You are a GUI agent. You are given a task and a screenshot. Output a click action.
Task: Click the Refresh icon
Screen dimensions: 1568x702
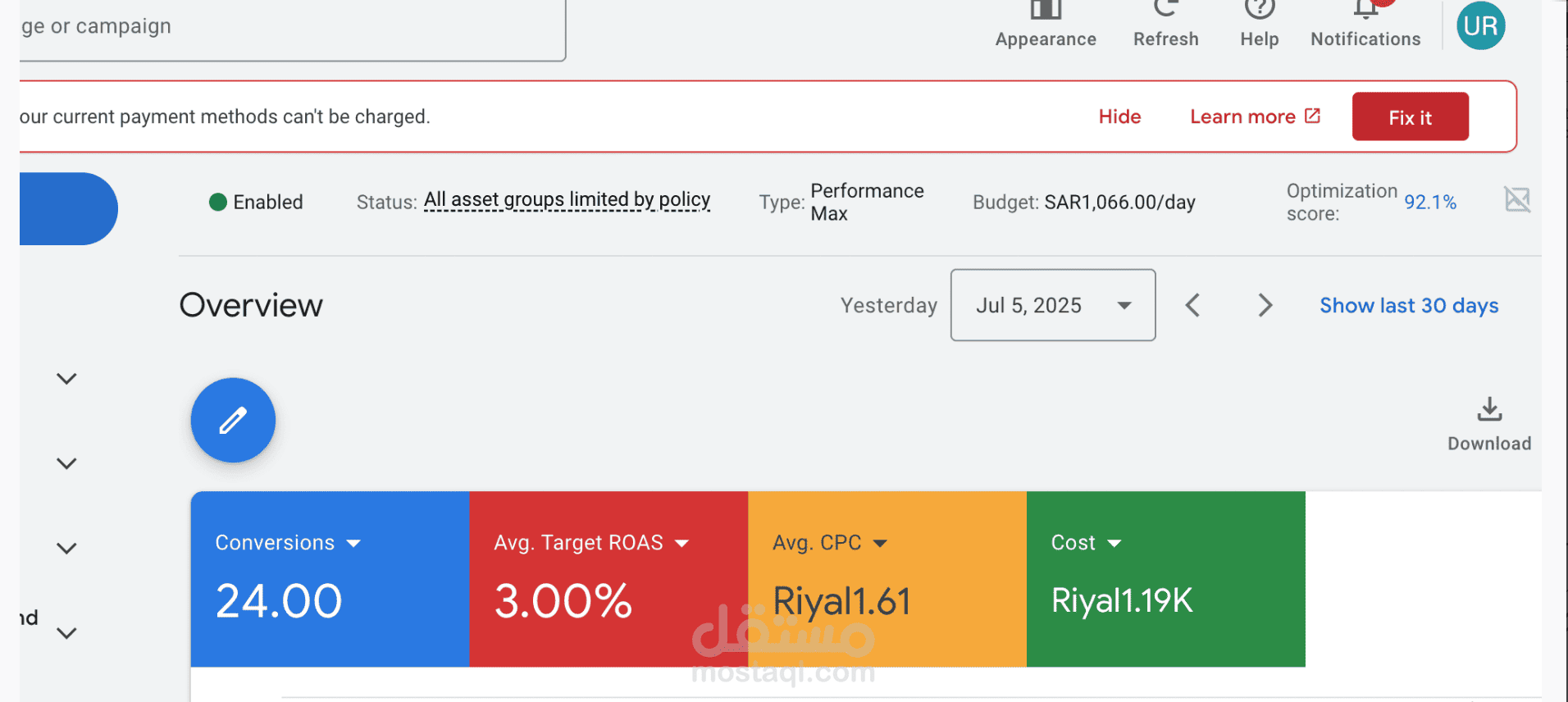(1165, 8)
